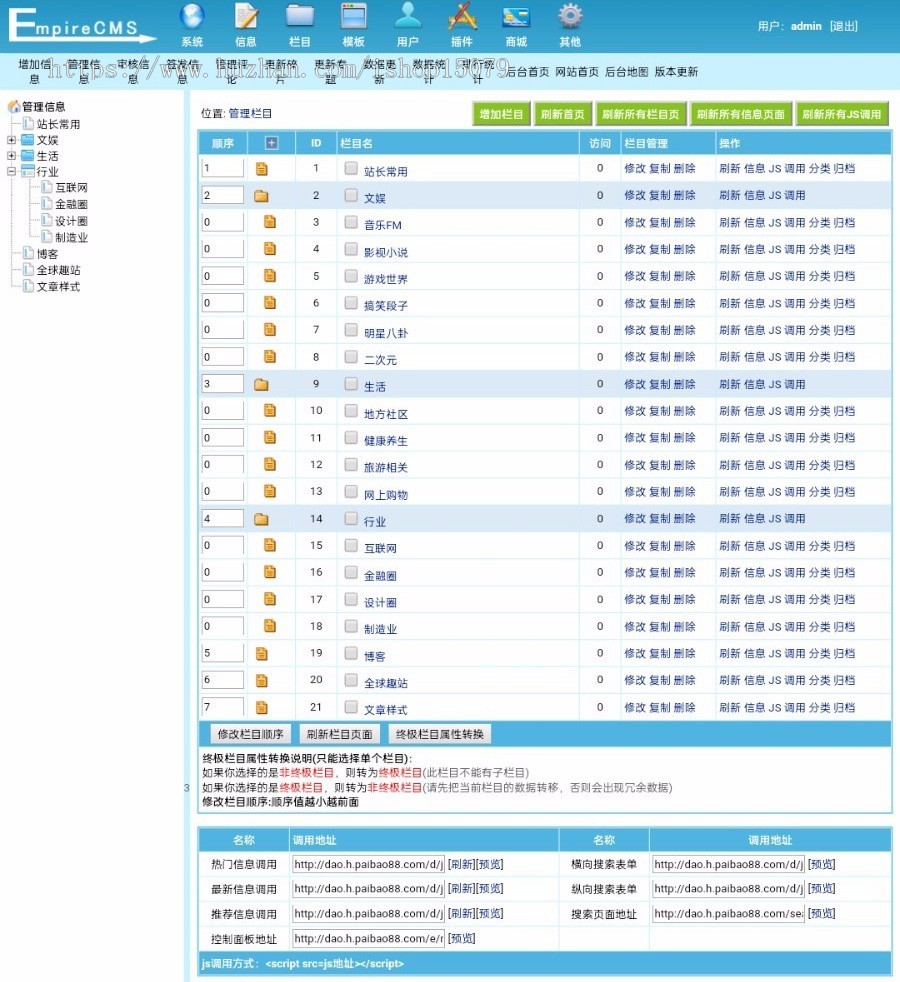Open the 商城 card icon
The width and height of the screenshot is (900, 982).
[x=516, y=18]
